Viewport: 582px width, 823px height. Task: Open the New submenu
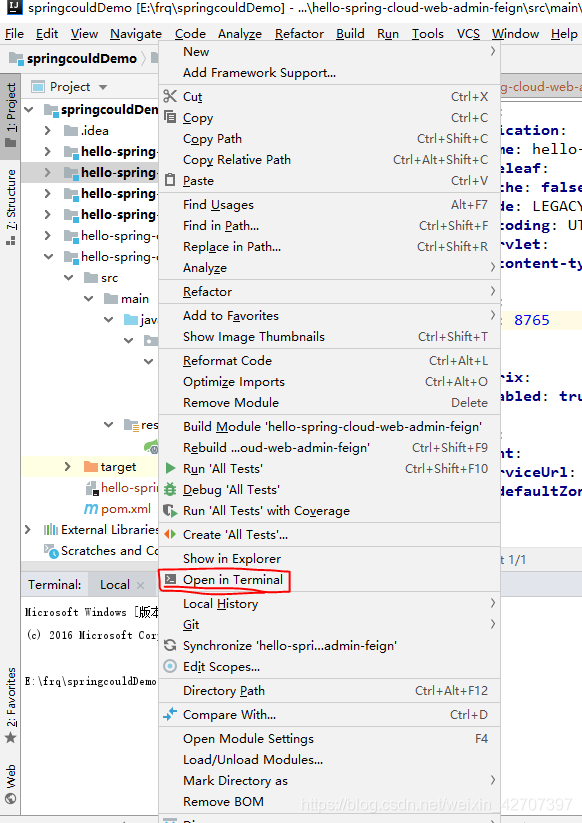pyautogui.click(x=329, y=51)
